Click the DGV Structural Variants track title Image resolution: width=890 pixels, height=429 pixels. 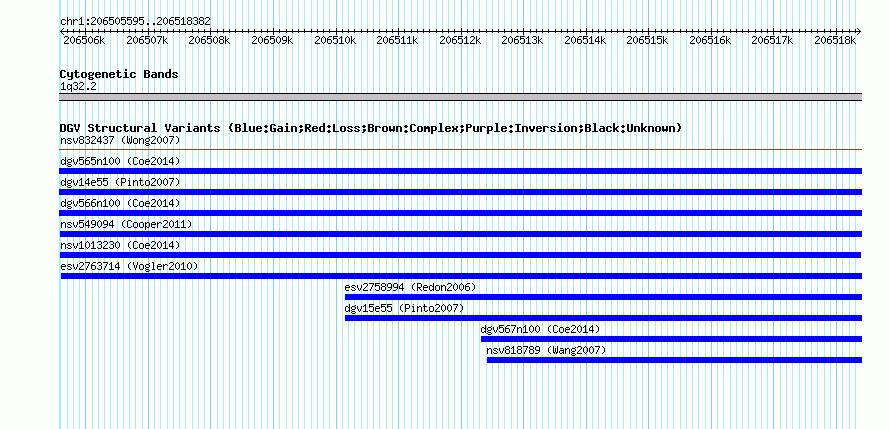371,128
